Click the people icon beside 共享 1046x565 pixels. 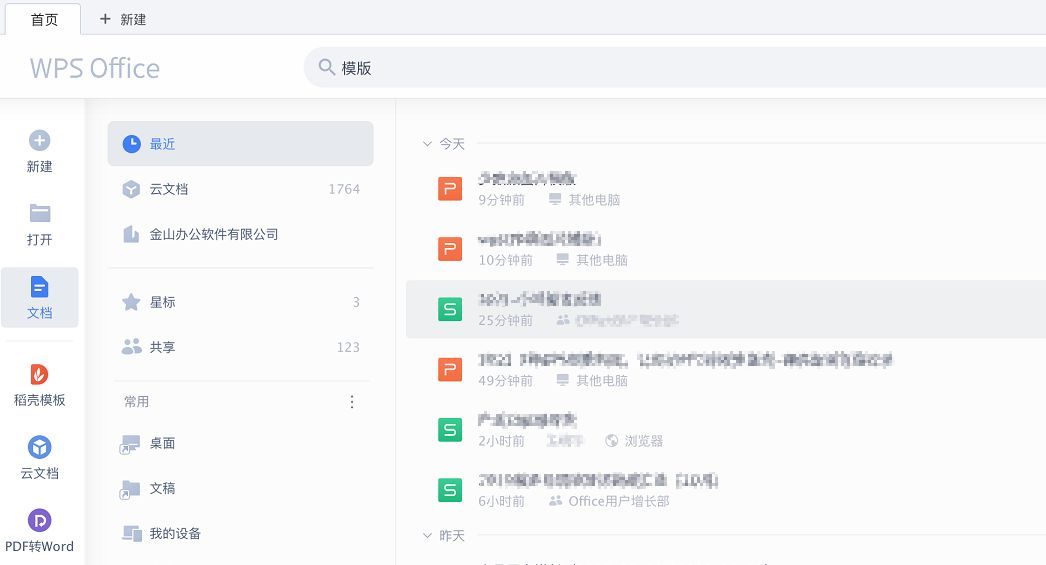coord(131,346)
